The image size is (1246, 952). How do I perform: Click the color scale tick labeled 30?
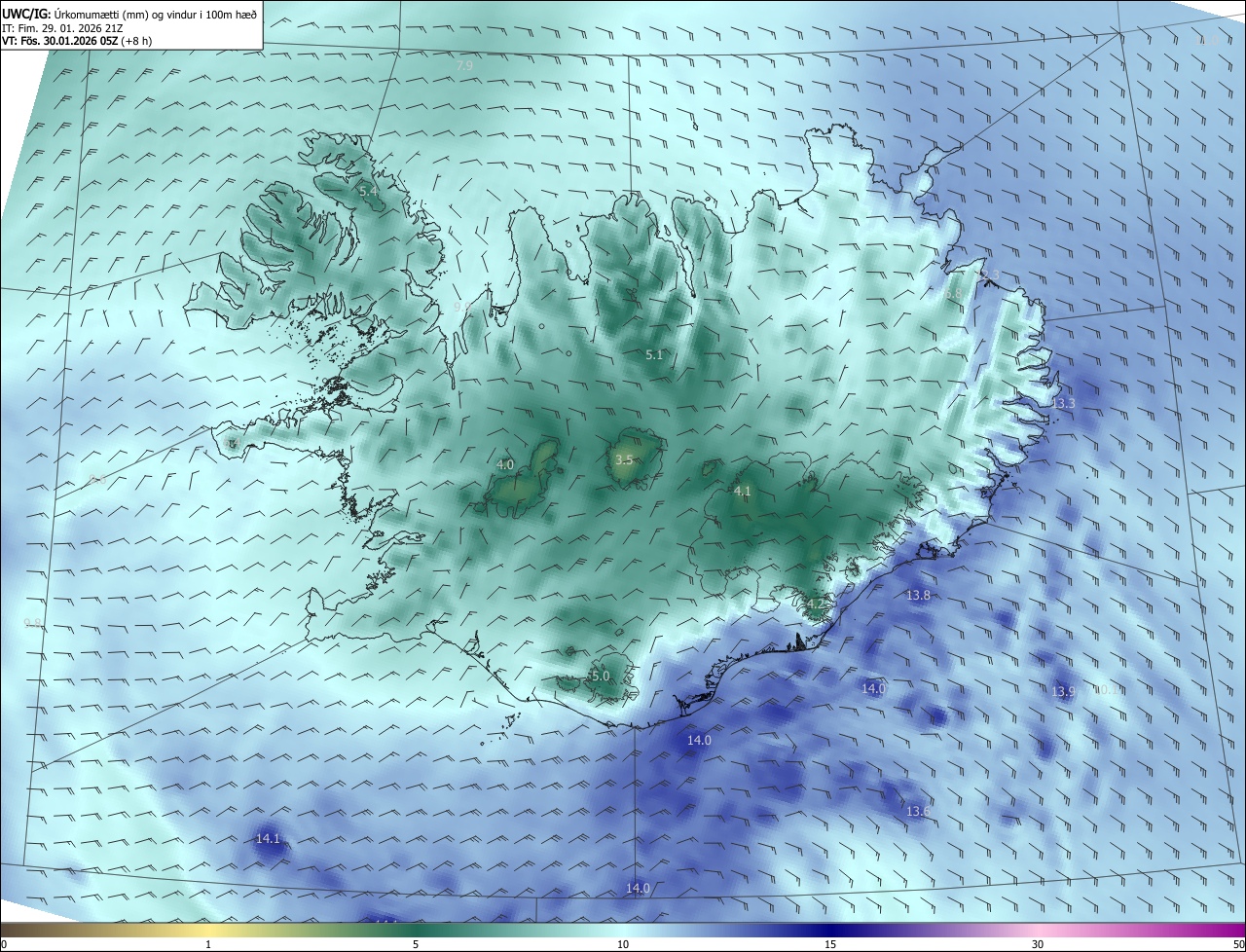[x=1038, y=944]
